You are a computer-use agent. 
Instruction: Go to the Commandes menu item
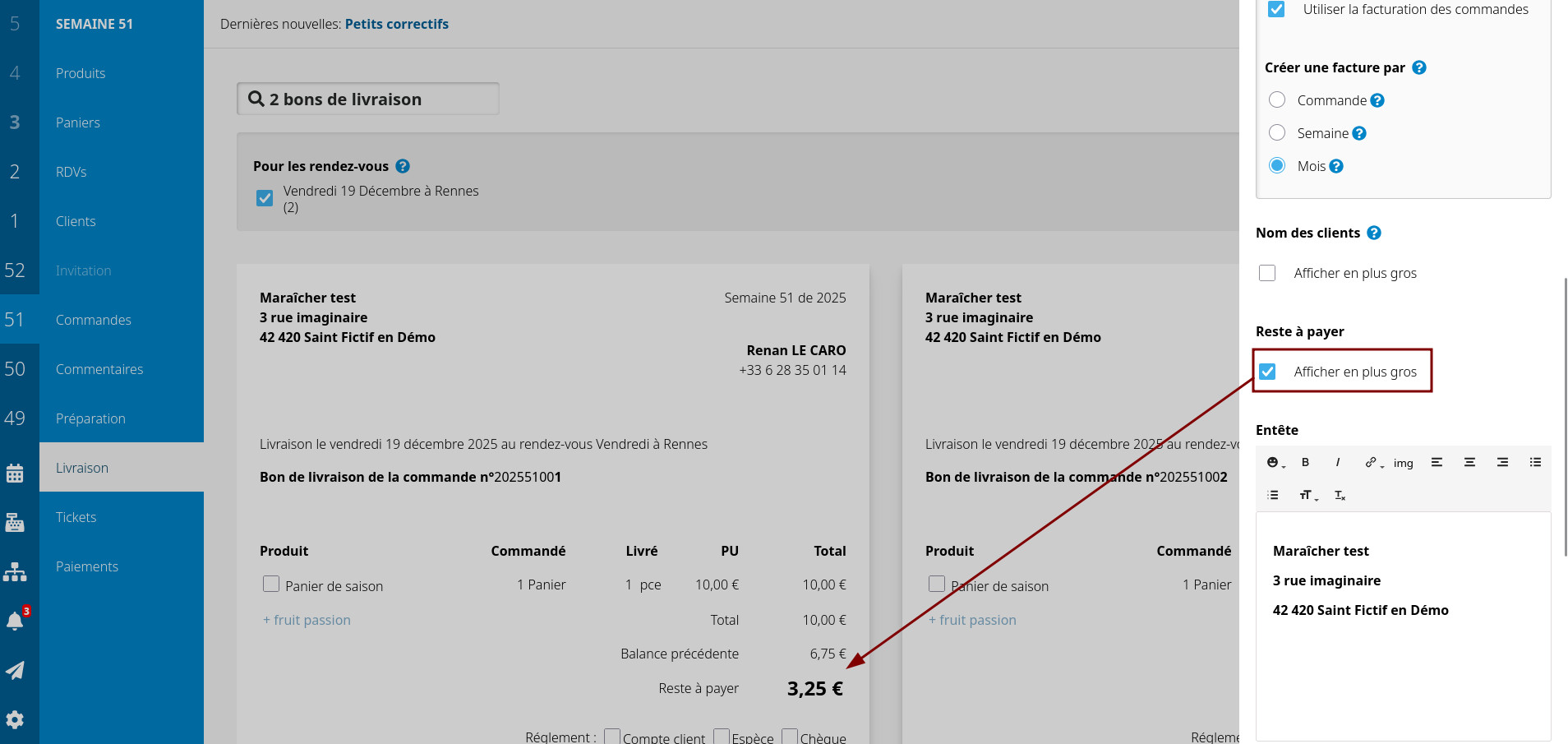(x=93, y=320)
